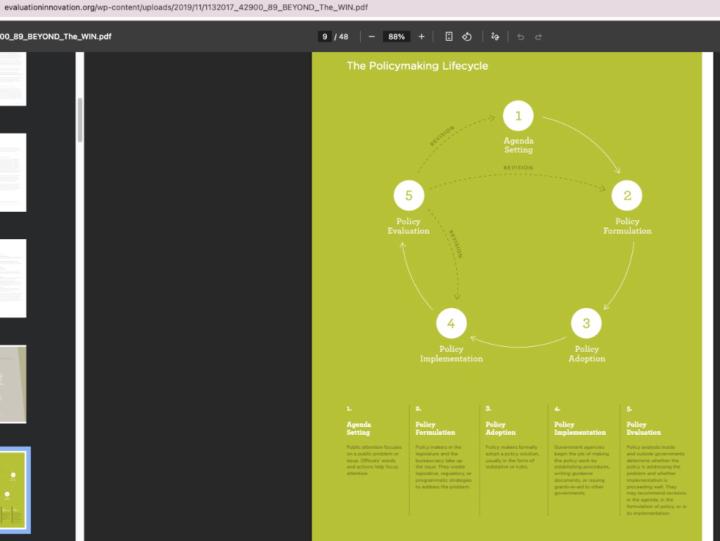Click circle 3 Policy Adoption in diagram
This screenshot has width=720, height=541.
point(586,323)
